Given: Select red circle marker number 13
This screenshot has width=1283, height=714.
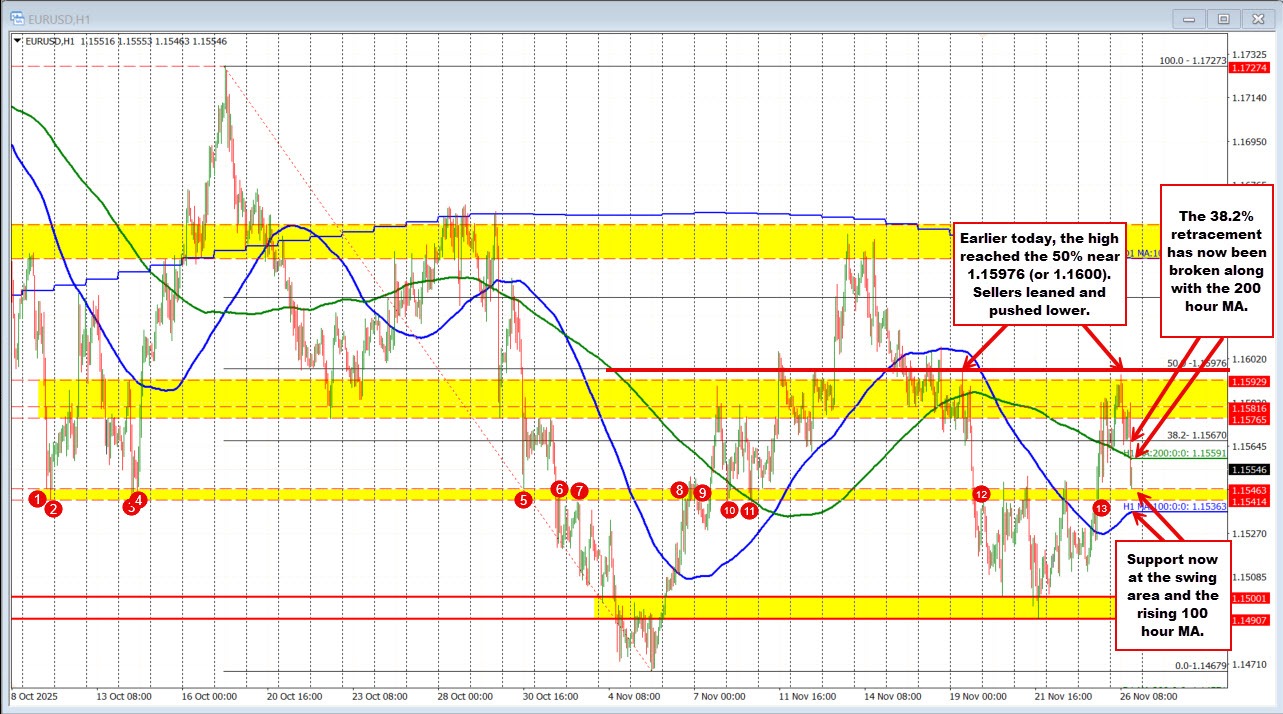Looking at the screenshot, I should pos(1101,509).
